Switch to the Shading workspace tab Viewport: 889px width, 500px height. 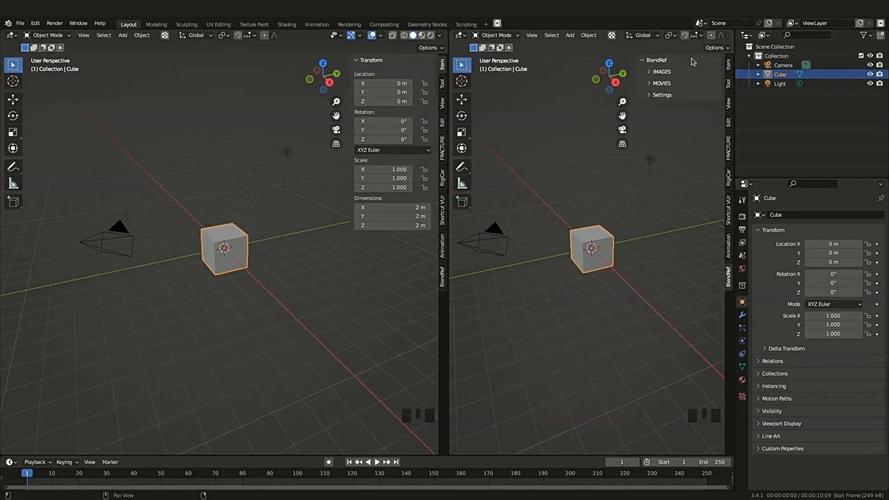pos(286,24)
